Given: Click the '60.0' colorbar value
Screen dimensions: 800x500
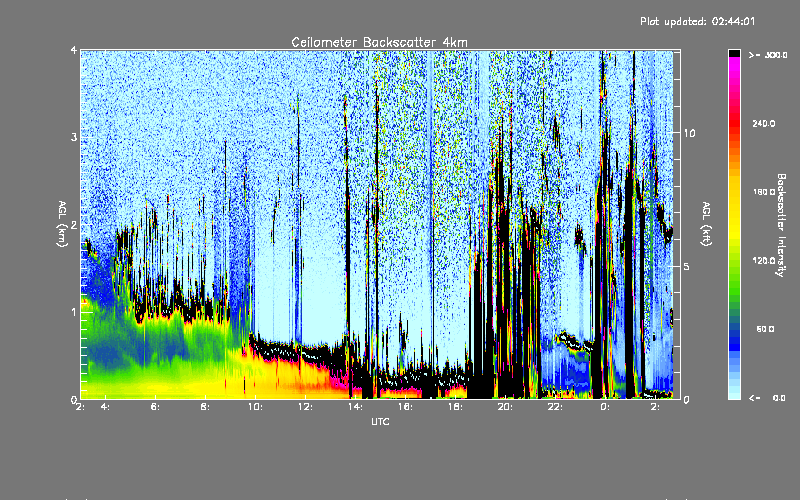Looking at the screenshot, I should pyautogui.click(x=765, y=329).
